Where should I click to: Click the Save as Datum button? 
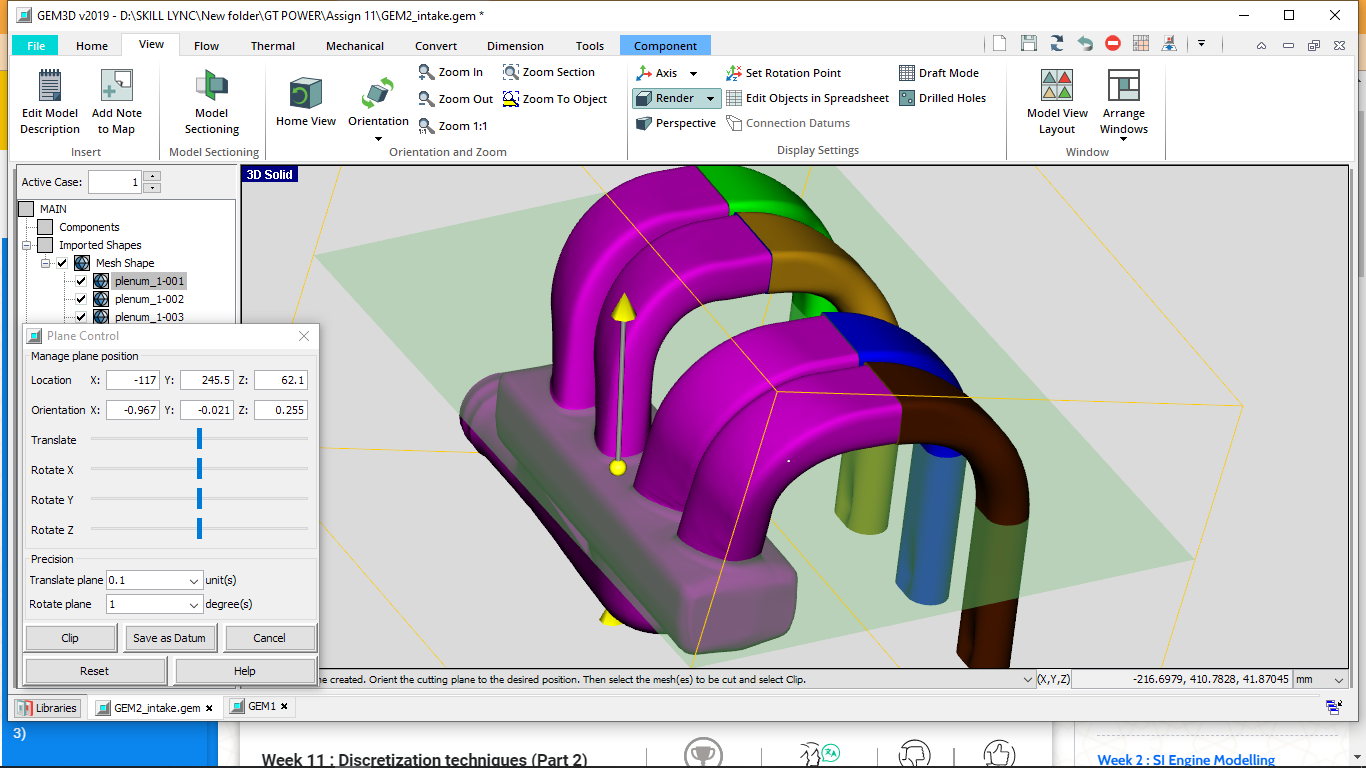170,638
